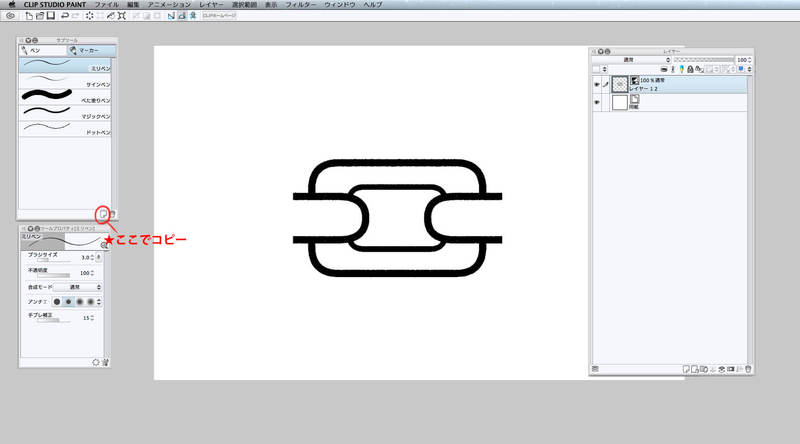Open the 合成モード dropdown in tool property

point(78,287)
